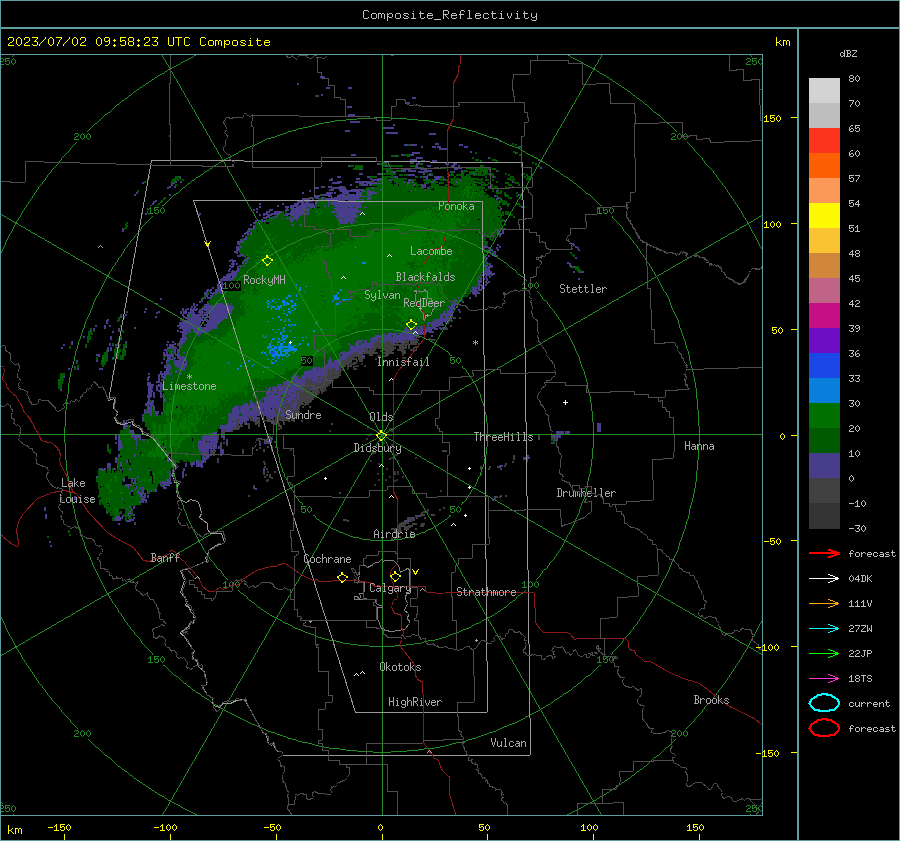
Task: Click the Blackfalds label
Action: click(425, 277)
